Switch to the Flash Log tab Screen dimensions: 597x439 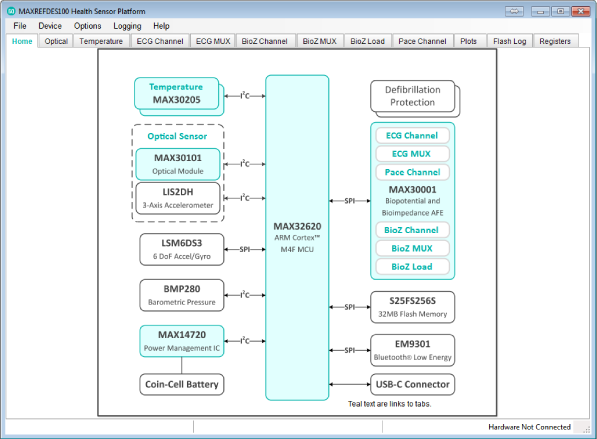[509, 41]
